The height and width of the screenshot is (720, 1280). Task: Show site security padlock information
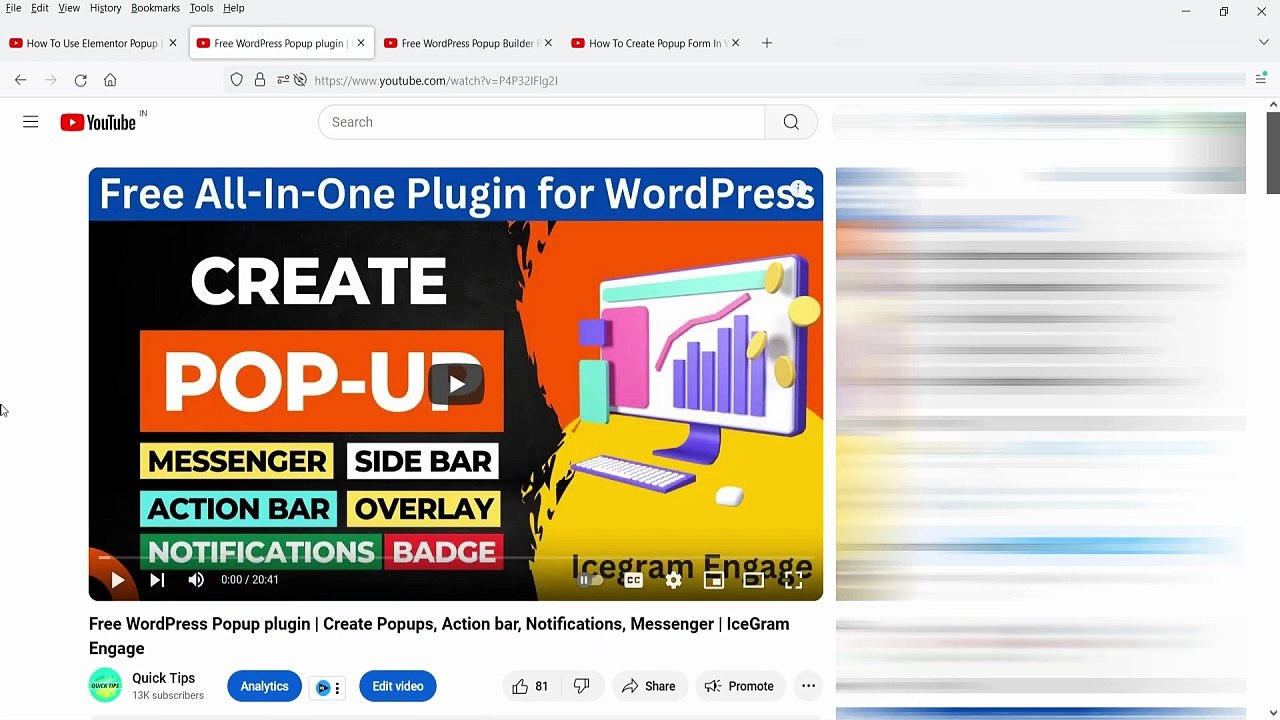[260, 80]
